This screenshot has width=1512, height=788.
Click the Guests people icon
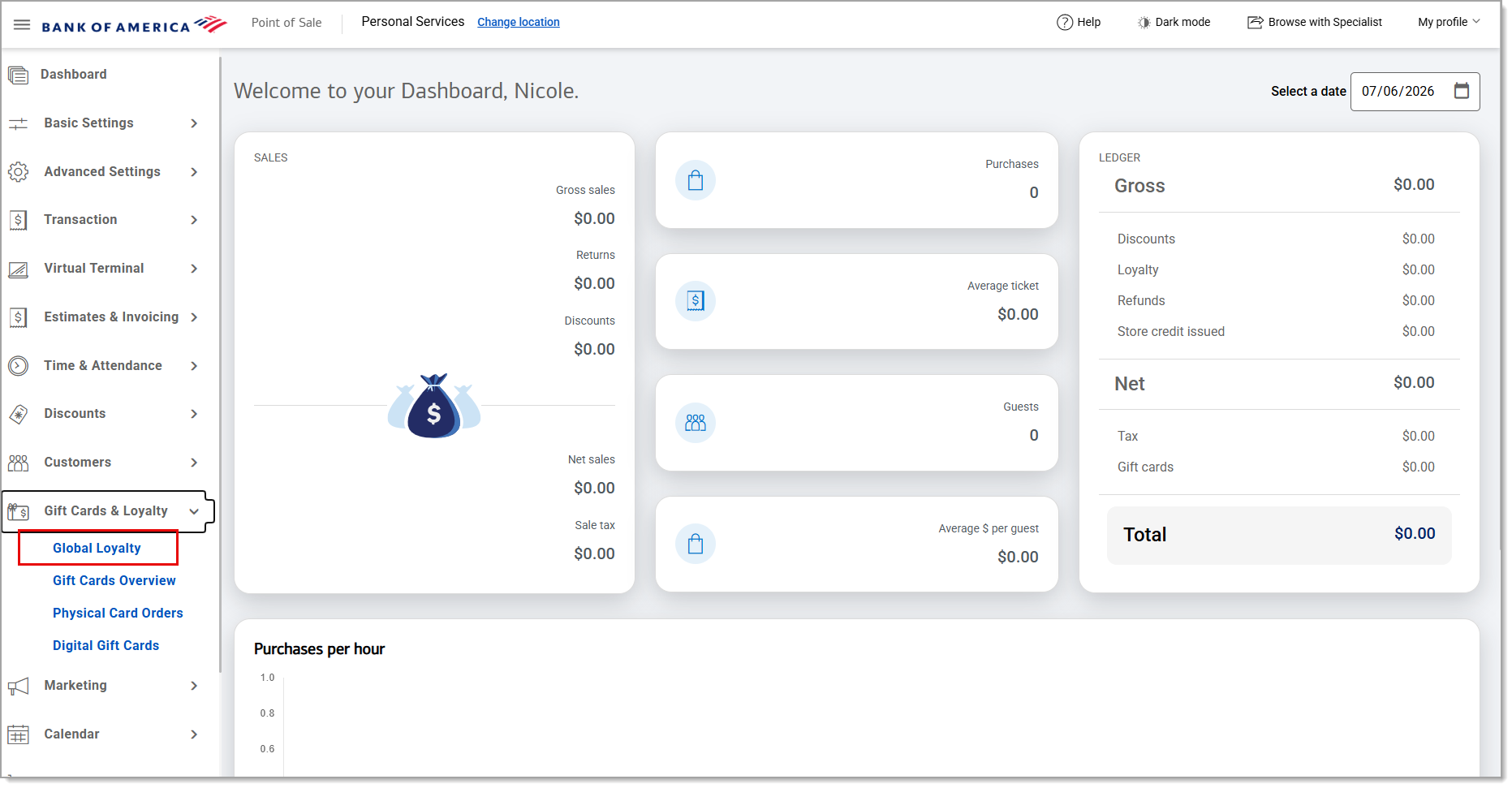696,423
